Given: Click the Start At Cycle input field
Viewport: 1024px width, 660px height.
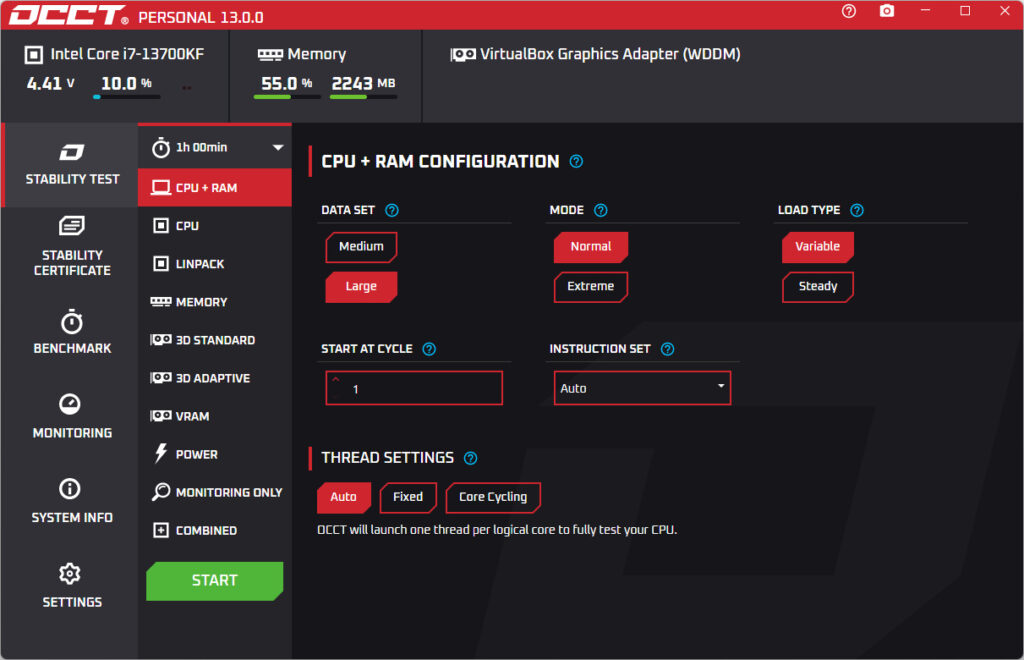Looking at the screenshot, I should [414, 388].
